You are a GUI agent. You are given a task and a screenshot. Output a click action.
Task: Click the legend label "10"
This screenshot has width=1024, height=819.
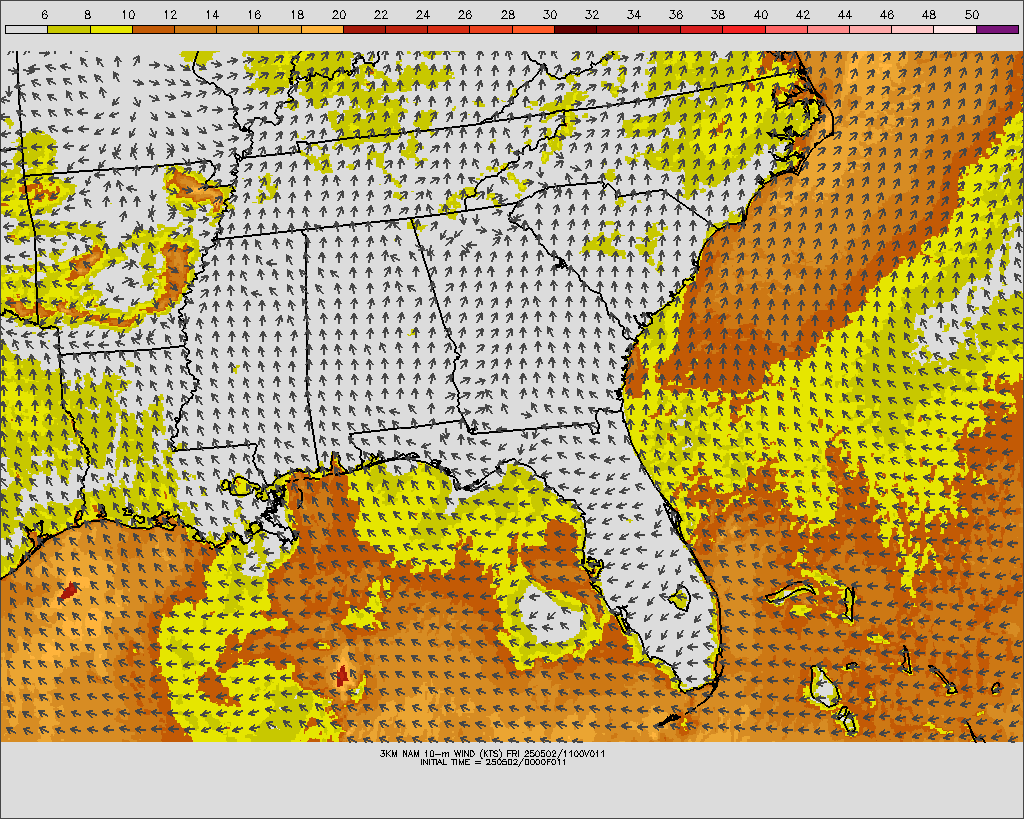(x=129, y=14)
